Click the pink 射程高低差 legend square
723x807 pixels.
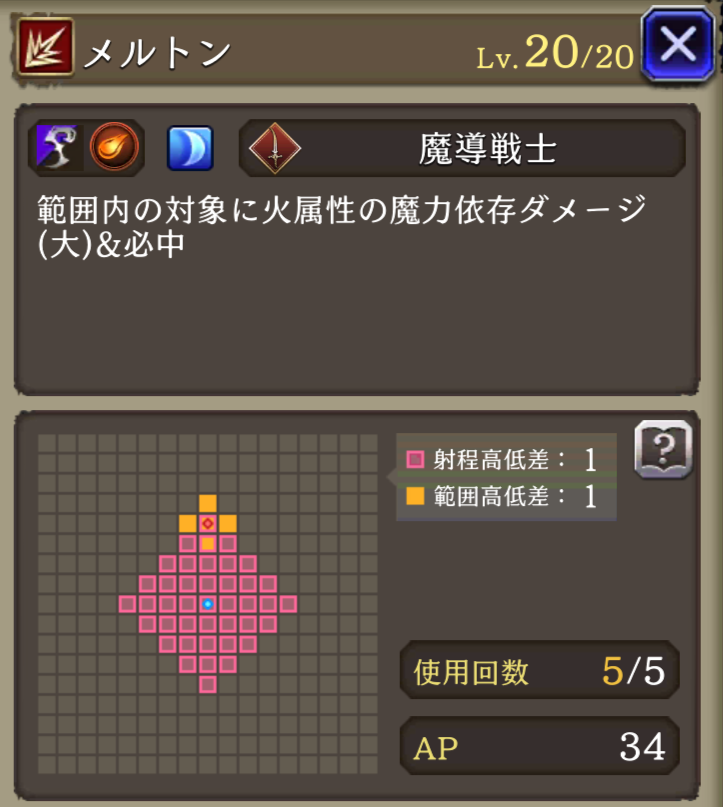[x=415, y=459]
